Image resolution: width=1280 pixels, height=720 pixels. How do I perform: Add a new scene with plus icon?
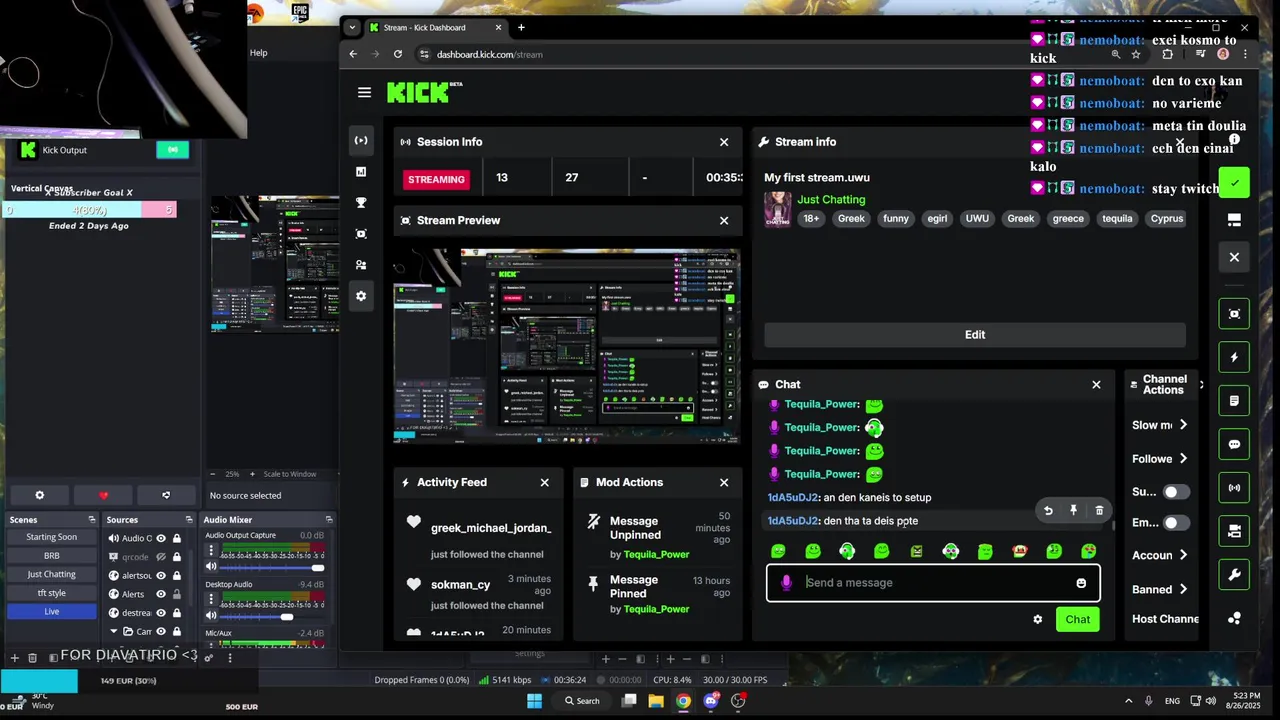coord(14,657)
